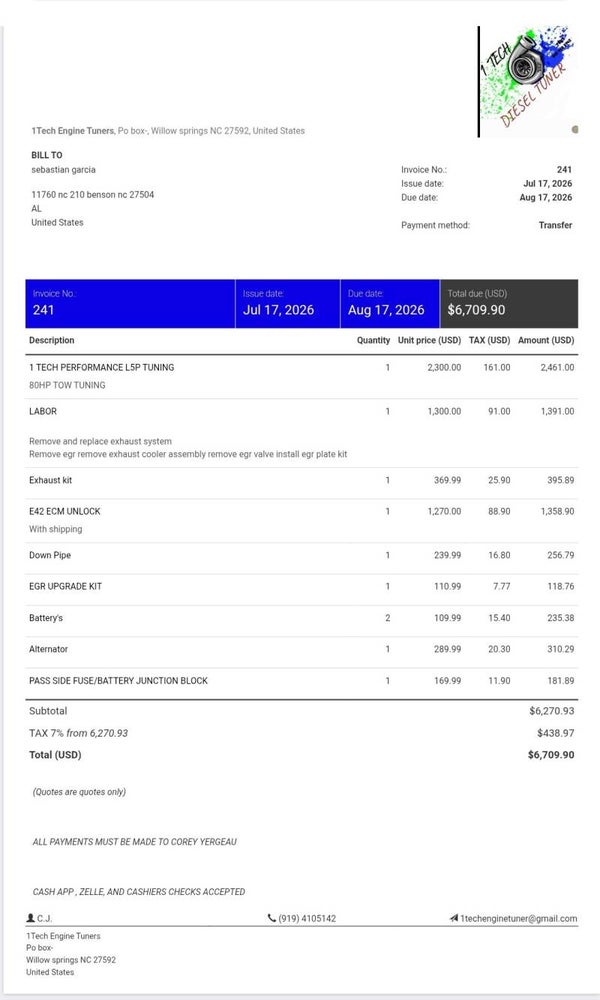Screen dimensions: 600x1000
Task: Select the address 11760 nc 210 benson nc 27504
Action: point(92,195)
